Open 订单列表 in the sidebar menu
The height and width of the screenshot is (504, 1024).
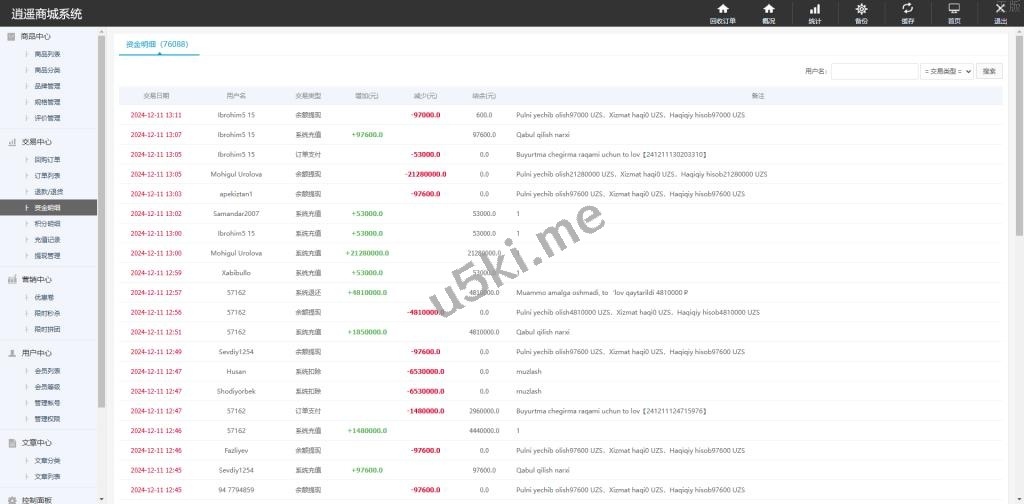(x=47, y=175)
